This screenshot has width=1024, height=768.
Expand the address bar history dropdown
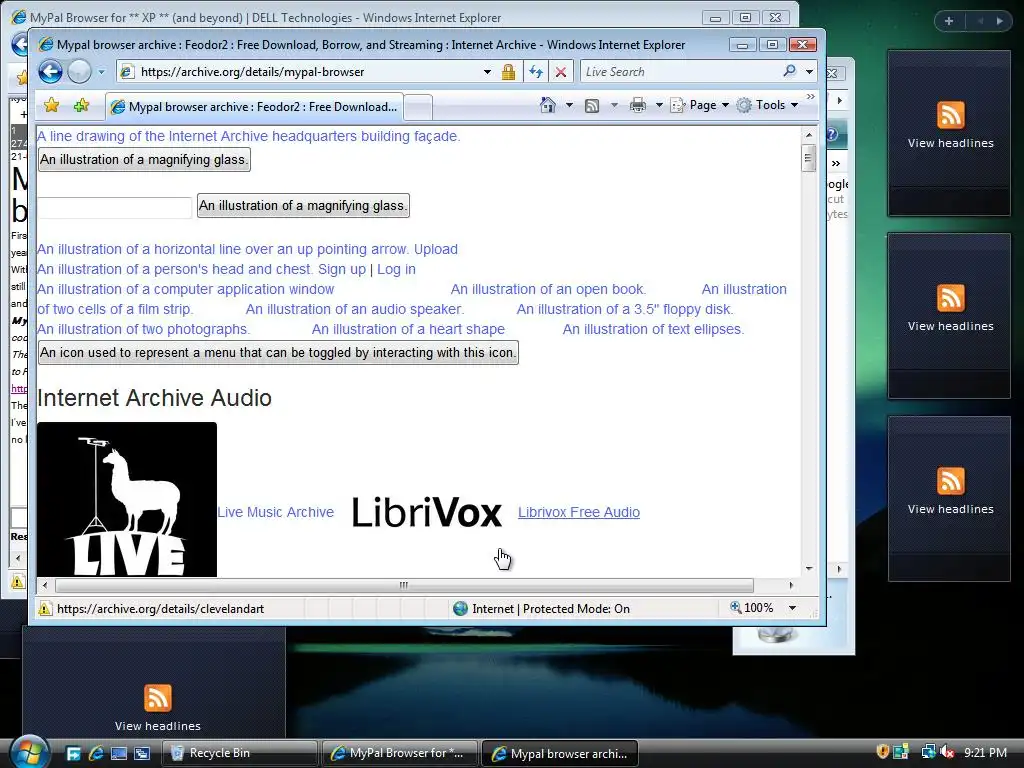(487, 72)
